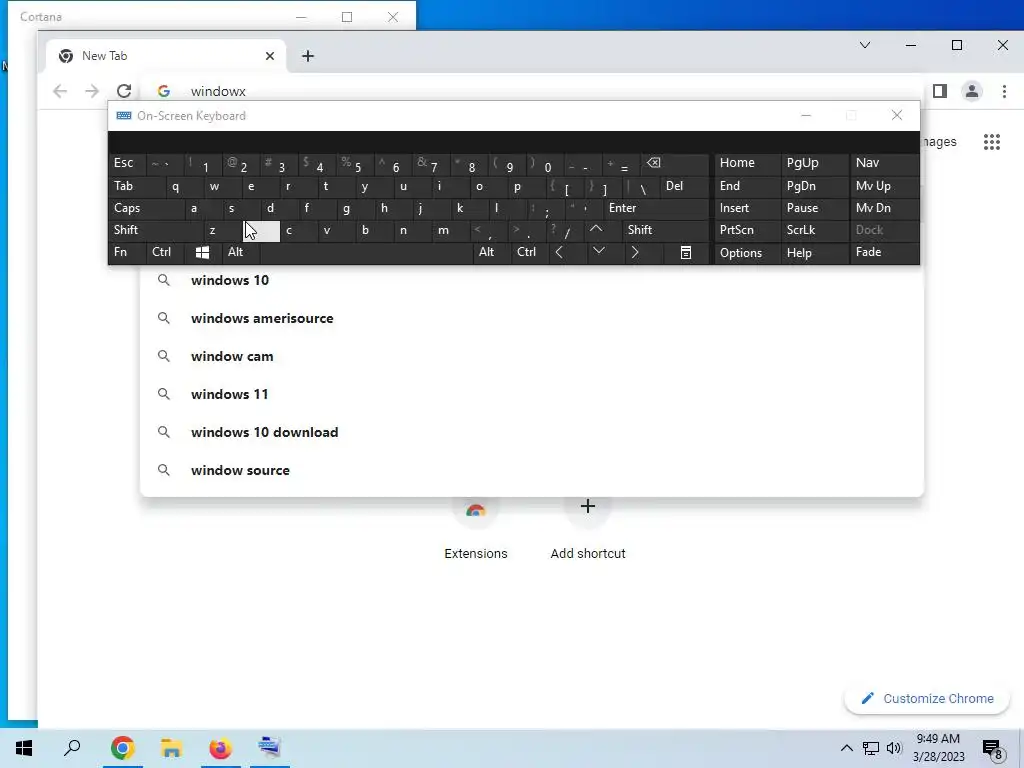Image resolution: width=1024 pixels, height=768 pixels.
Task: Show hidden system tray icons
Action: (x=846, y=748)
